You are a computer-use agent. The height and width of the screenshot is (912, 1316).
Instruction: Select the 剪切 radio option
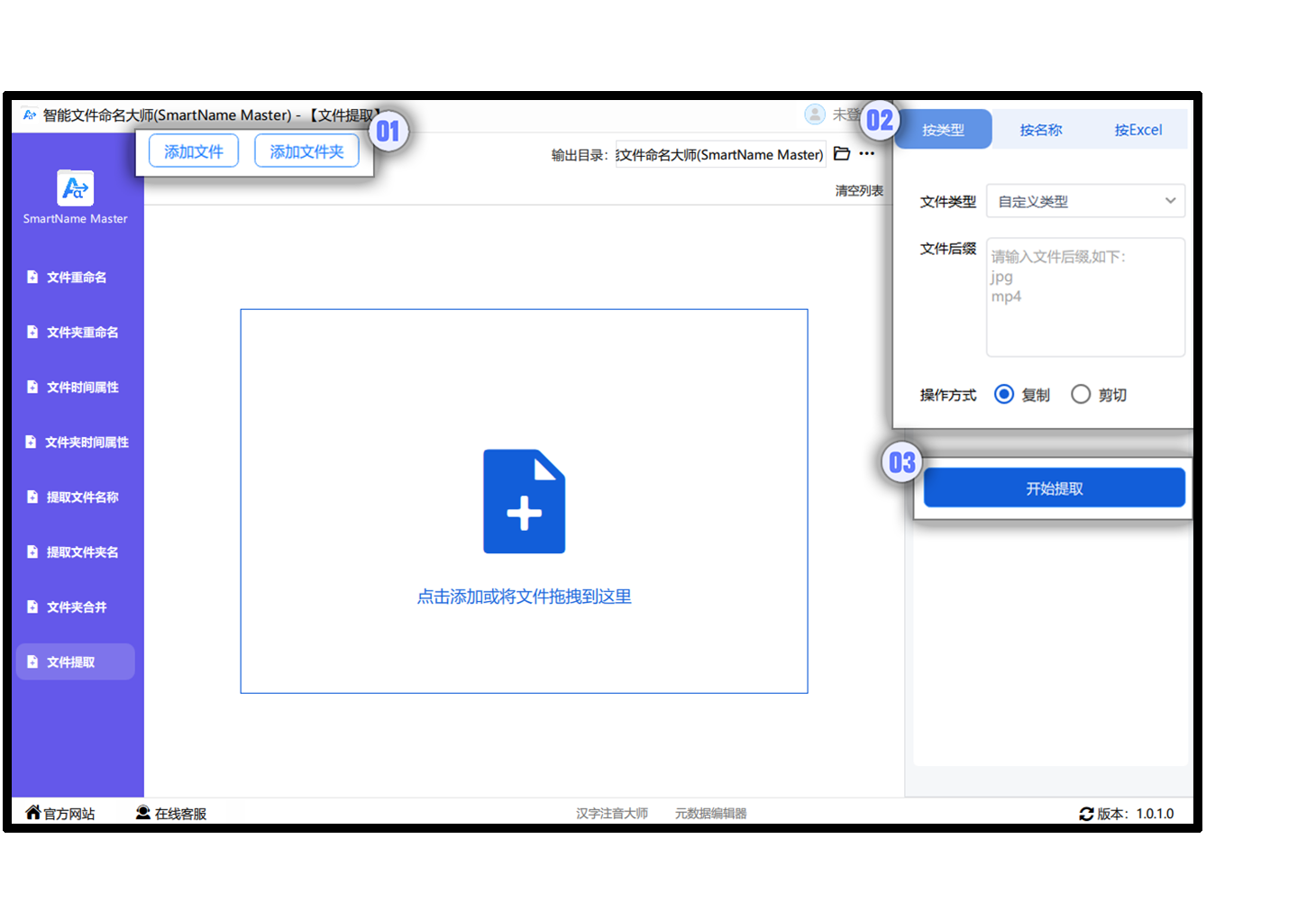coord(1081,395)
